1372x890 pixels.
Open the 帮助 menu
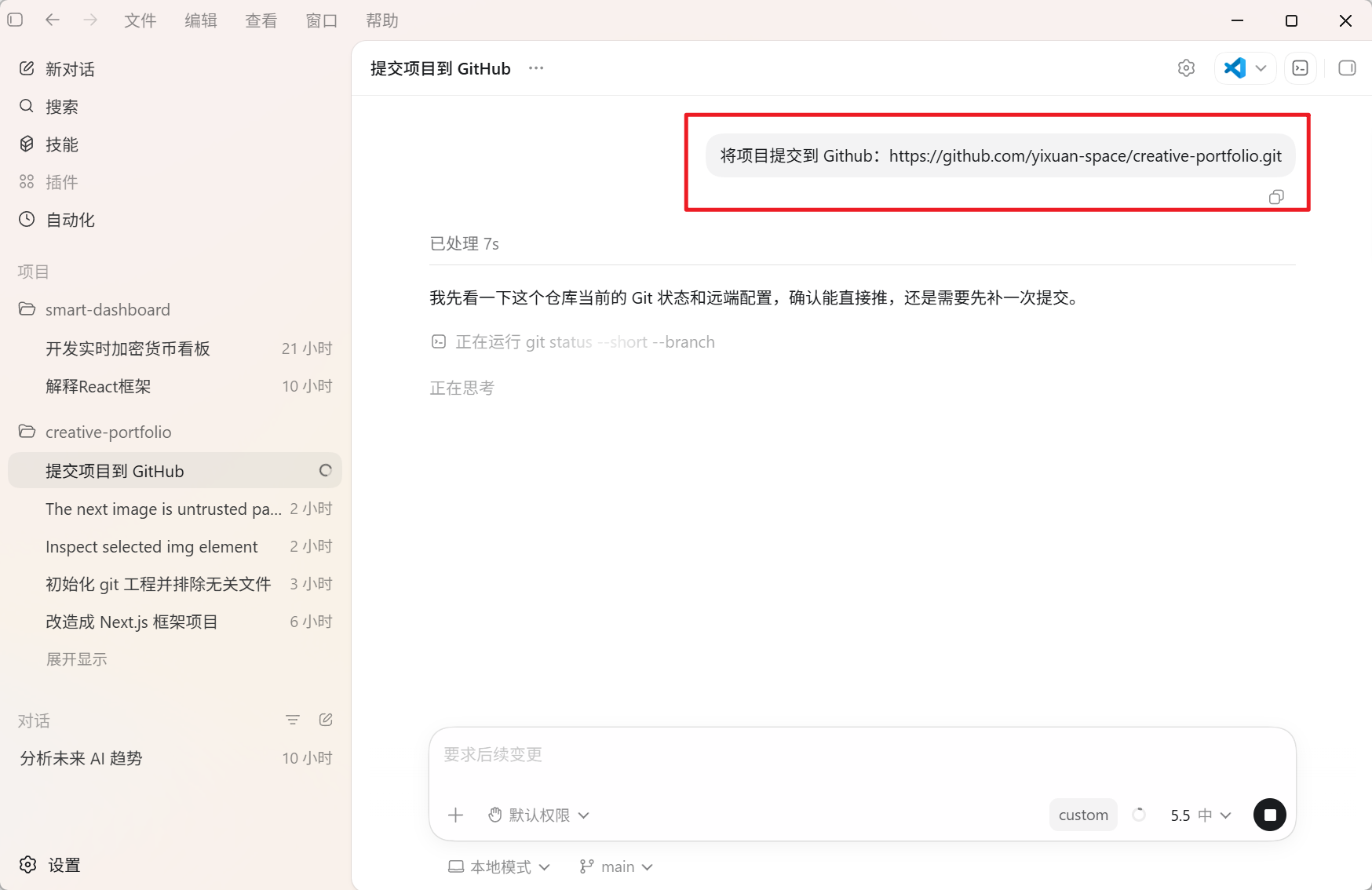point(382,20)
